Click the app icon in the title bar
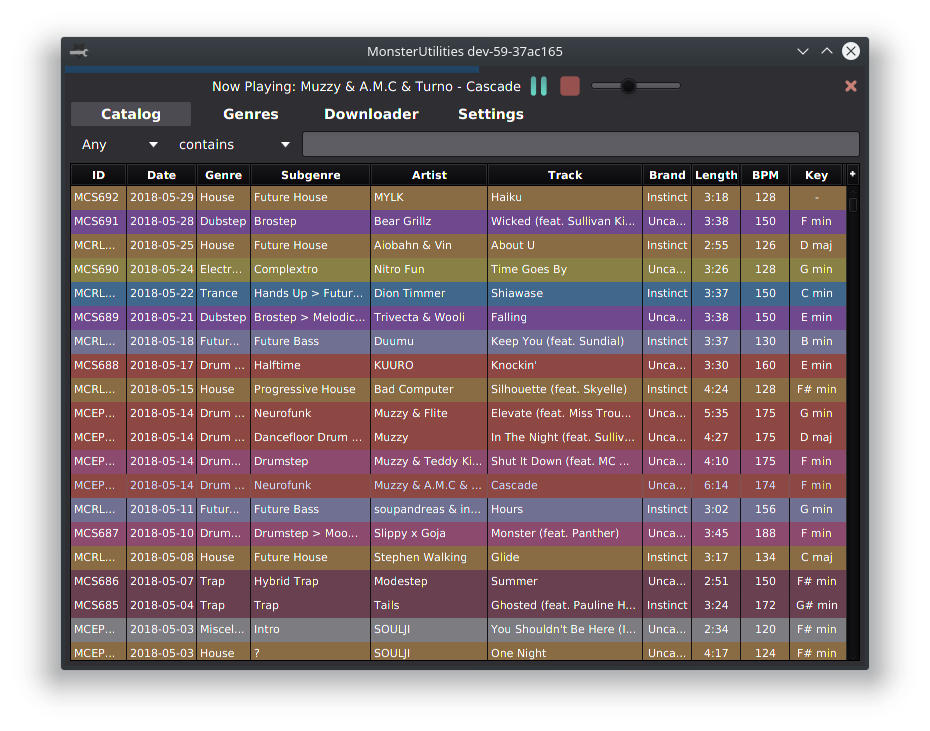 [79, 52]
